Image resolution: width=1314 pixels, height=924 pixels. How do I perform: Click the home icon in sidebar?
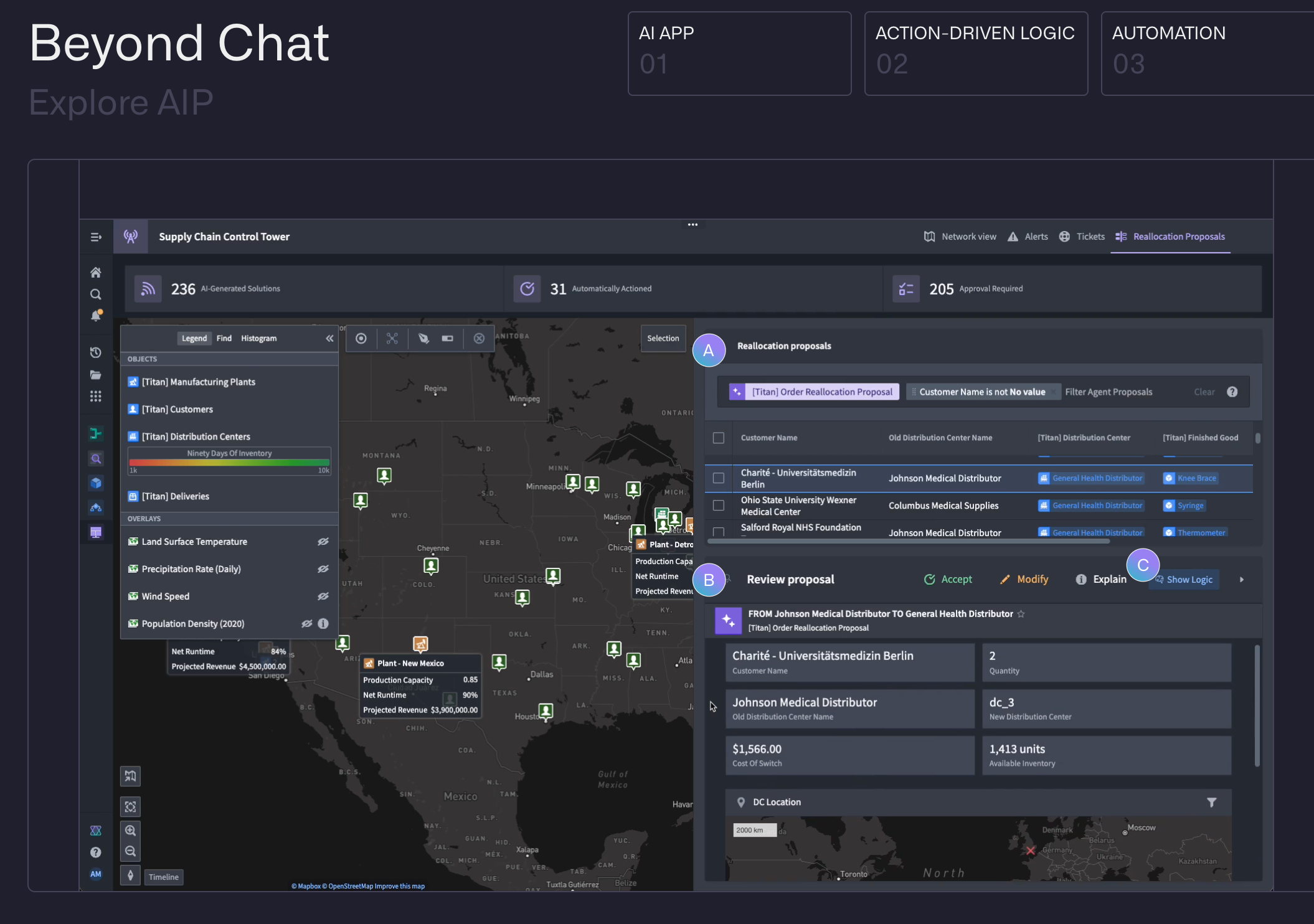95,272
